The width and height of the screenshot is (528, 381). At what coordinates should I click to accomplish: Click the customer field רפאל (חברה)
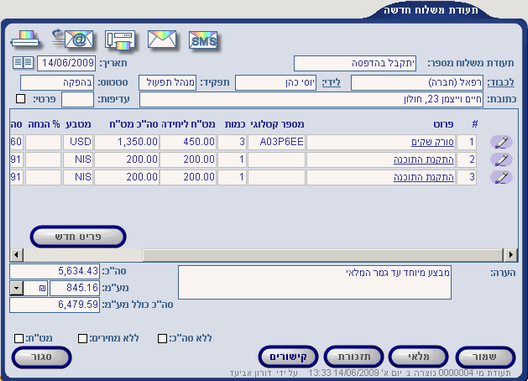(417, 83)
